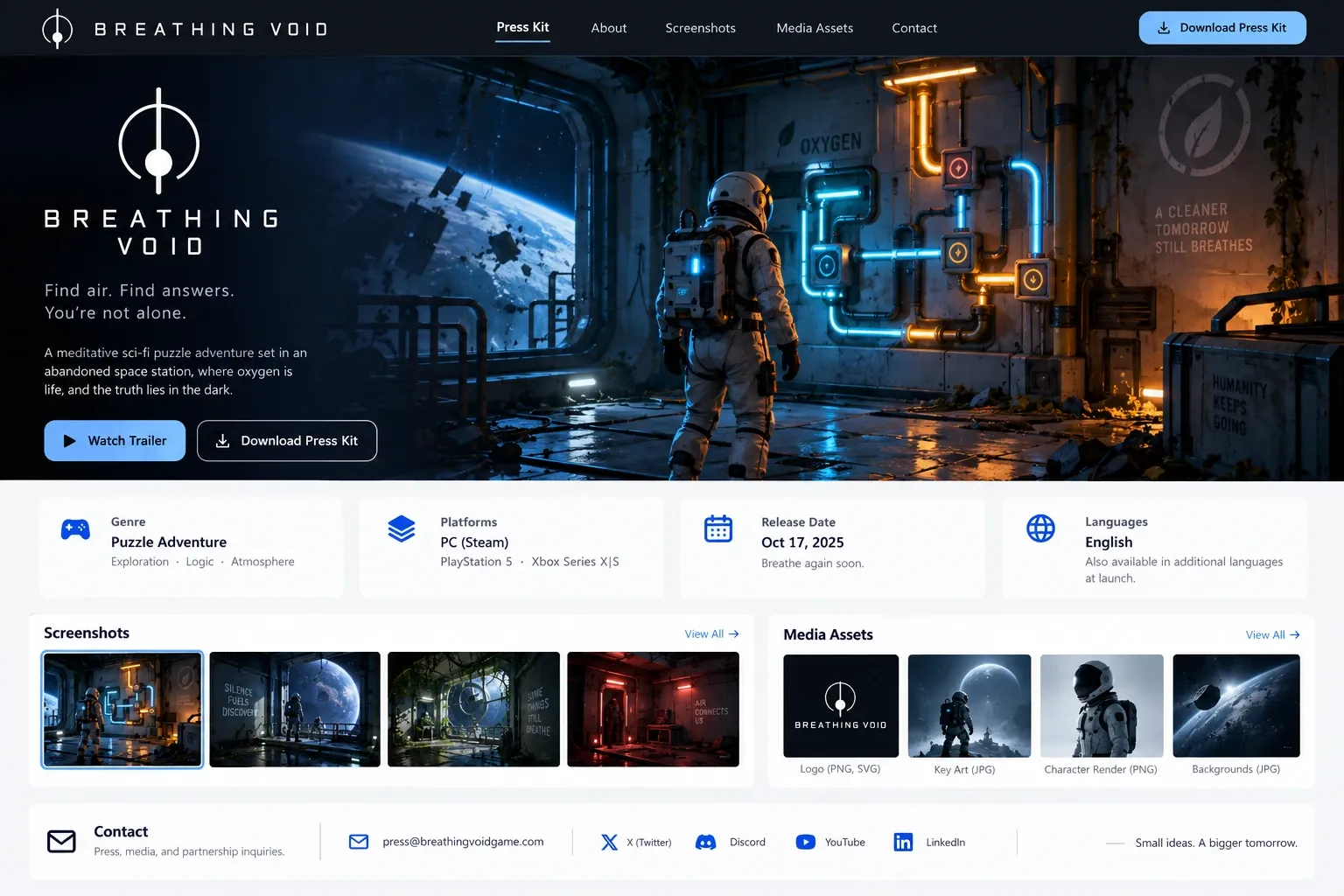Image resolution: width=1344 pixels, height=896 pixels.
Task: Click the Watch Trailer button
Action: (115, 441)
